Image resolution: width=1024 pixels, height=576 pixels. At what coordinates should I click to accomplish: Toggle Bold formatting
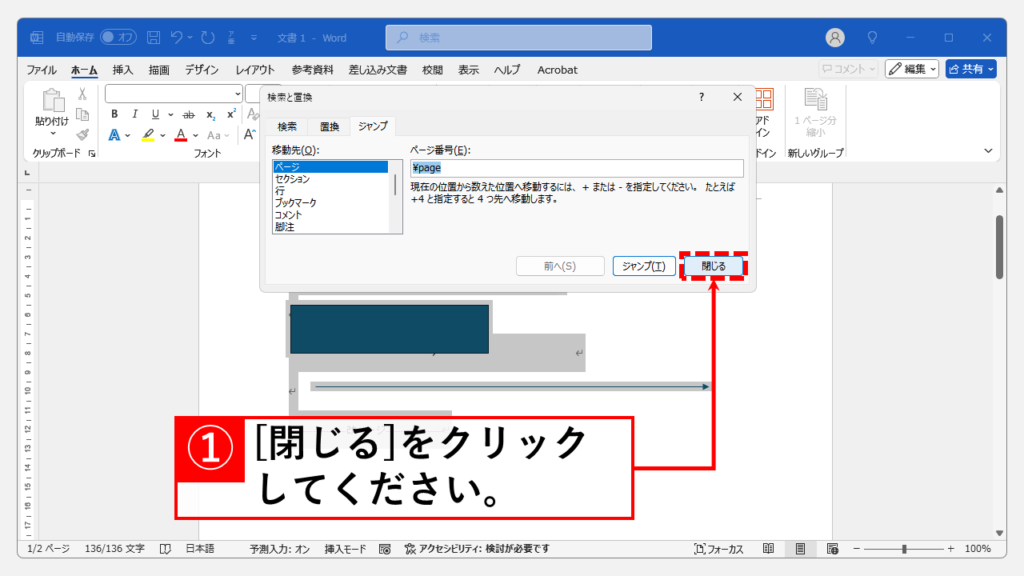[x=115, y=114]
